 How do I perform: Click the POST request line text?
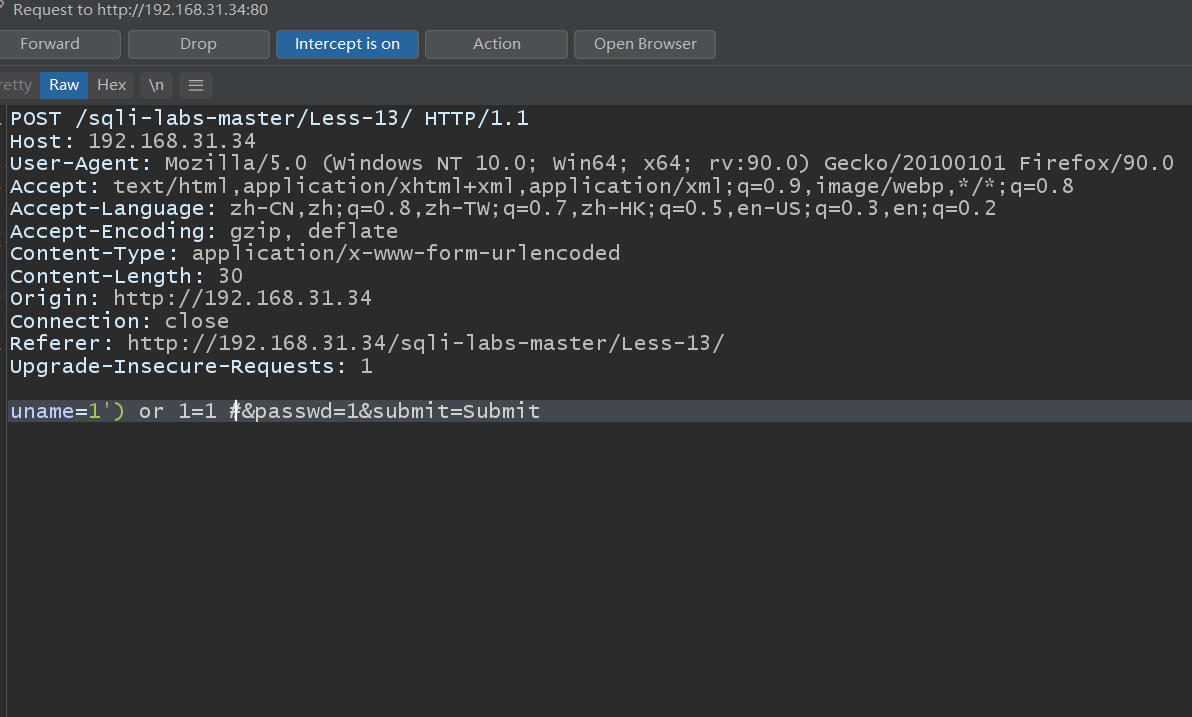click(269, 119)
